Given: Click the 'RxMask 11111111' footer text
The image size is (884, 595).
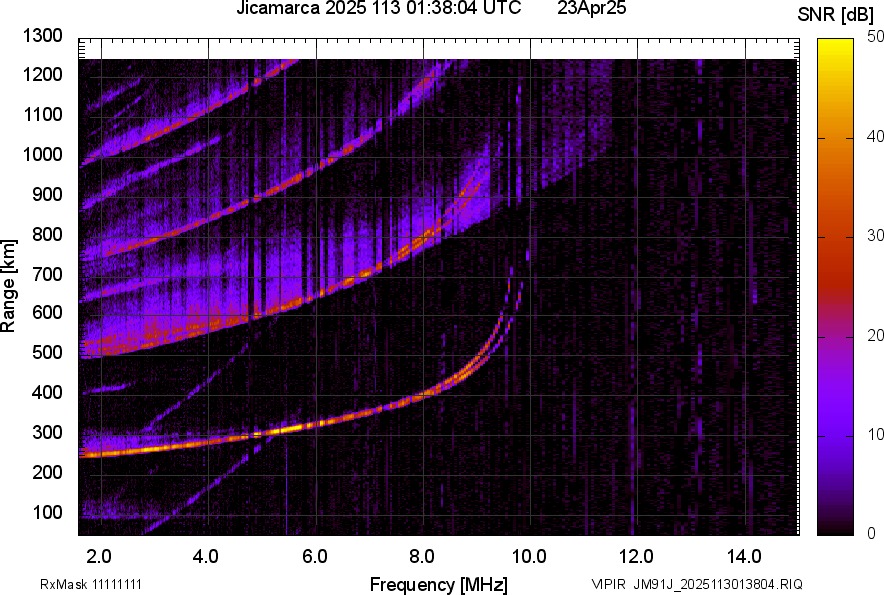Looking at the screenshot, I should pyautogui.click(x=91, y=584).
